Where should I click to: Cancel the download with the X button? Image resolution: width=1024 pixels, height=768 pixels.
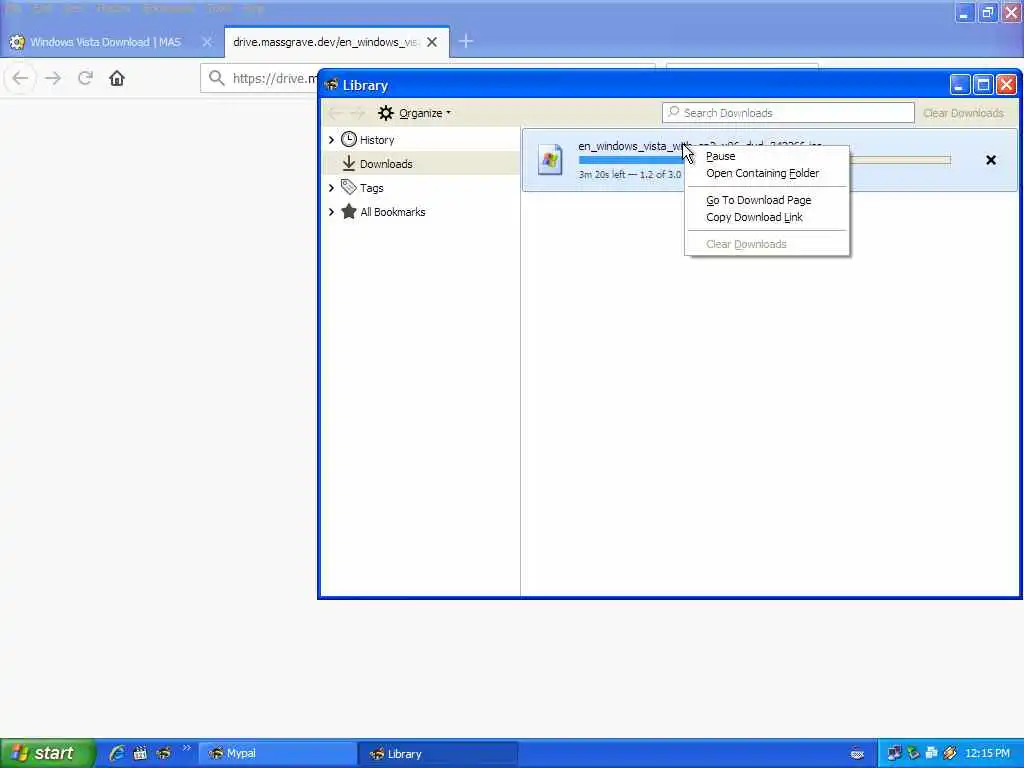coord(991,160)
